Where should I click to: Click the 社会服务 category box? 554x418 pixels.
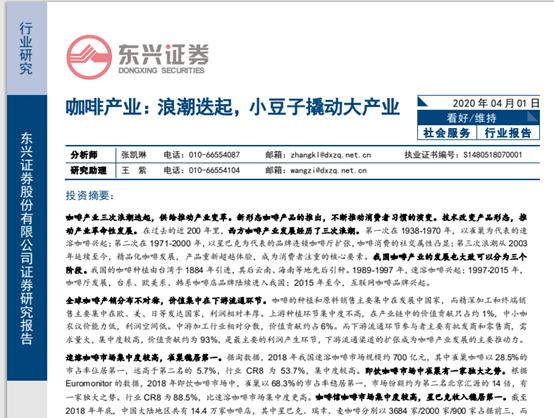447,133
